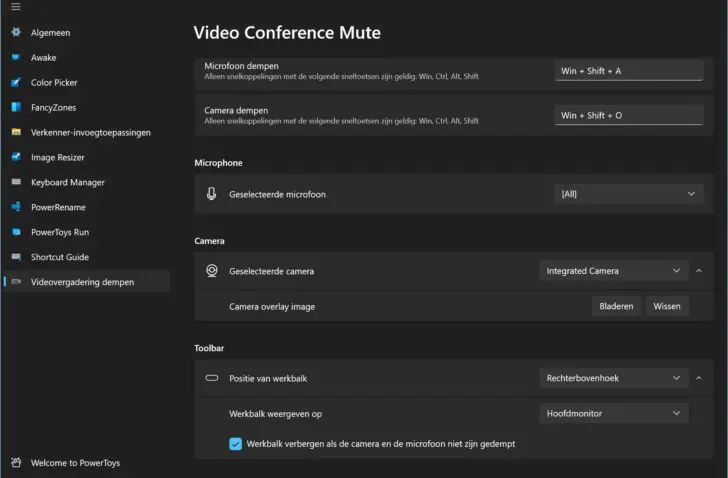Screen dimensions: 728x478
Task: Click the Keyboard Manager icon
Action: tap(16, 182)
